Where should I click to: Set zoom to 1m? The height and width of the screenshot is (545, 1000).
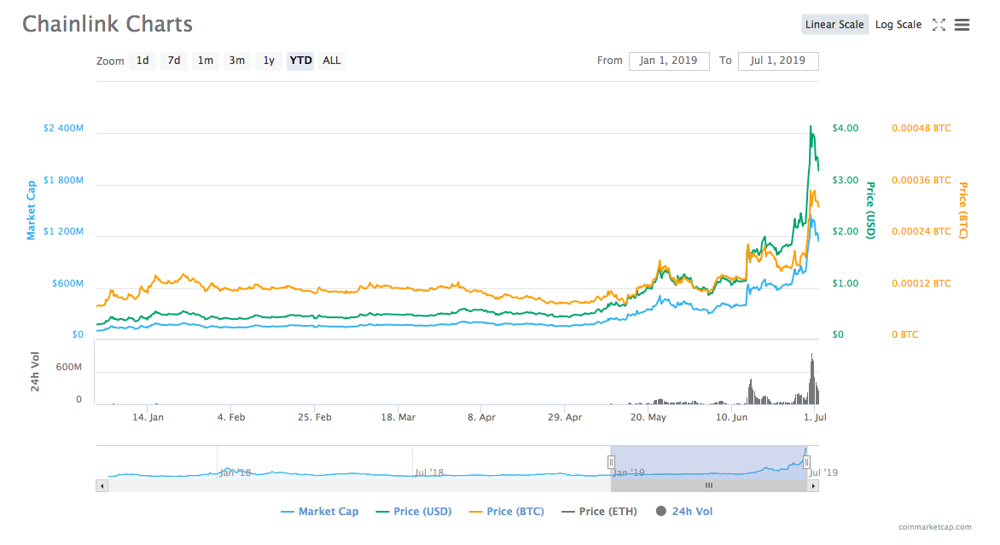coord(205,61)
